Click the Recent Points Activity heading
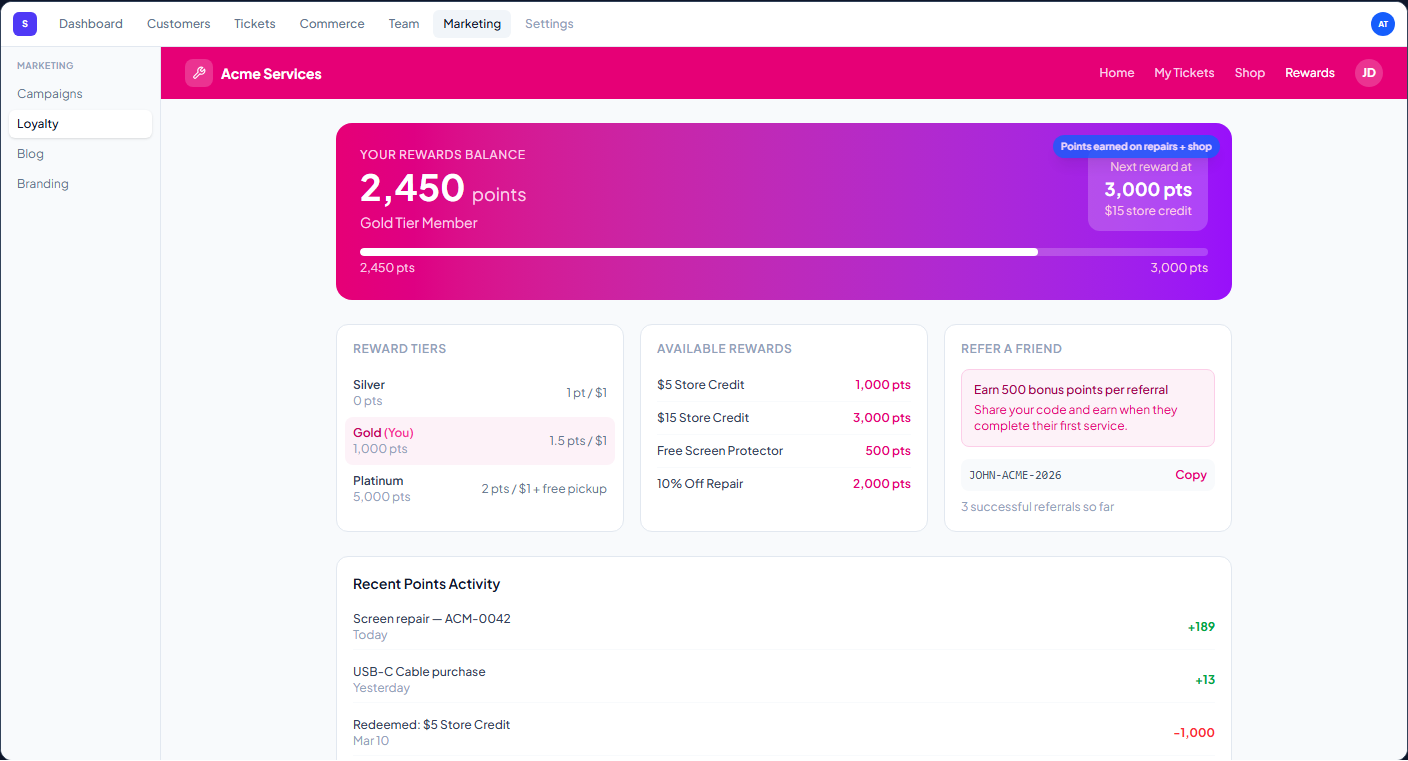Image resolution: width=1408 pixels, height=761 pixels. click(x=426, y=584)
